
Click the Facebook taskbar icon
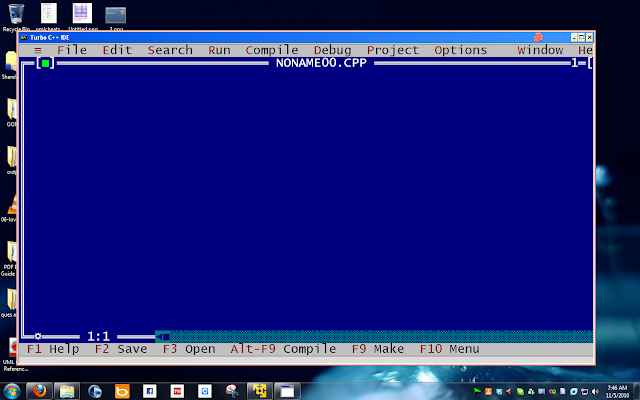pyautogui.click(x=149, y=391)
